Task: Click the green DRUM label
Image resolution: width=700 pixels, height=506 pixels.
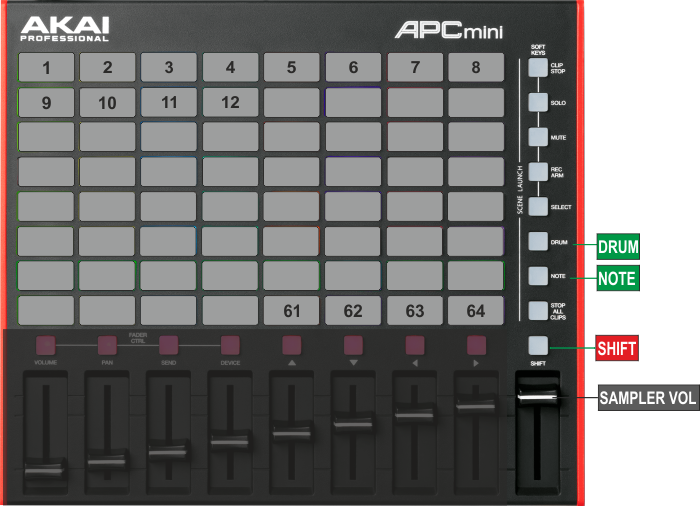Action: 617,245
